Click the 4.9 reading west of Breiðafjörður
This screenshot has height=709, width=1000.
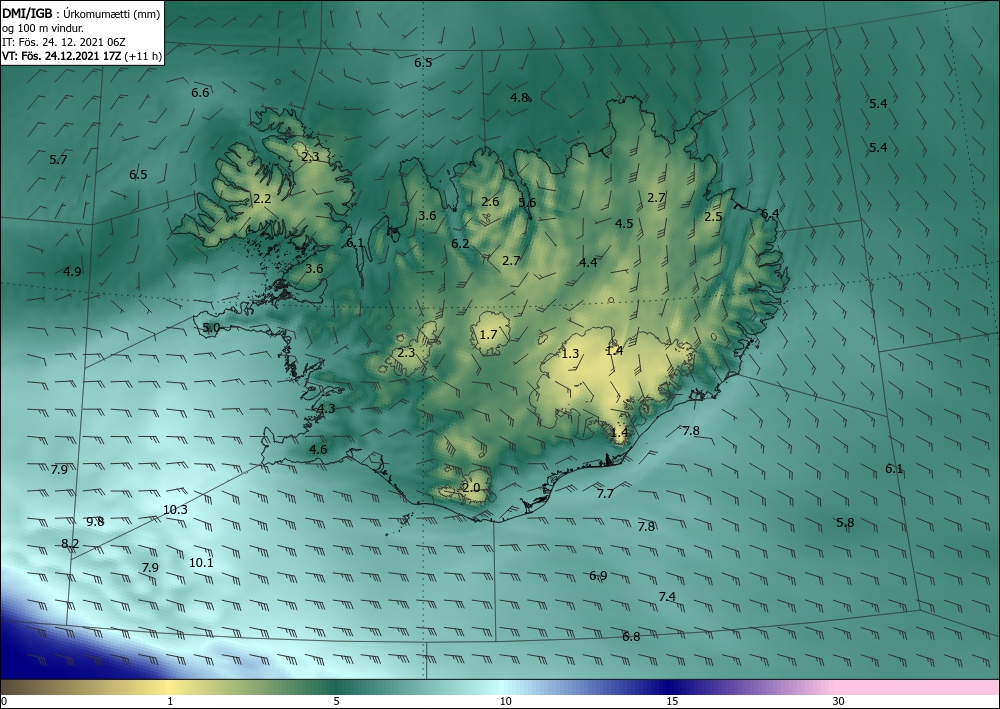pos(72,272)
